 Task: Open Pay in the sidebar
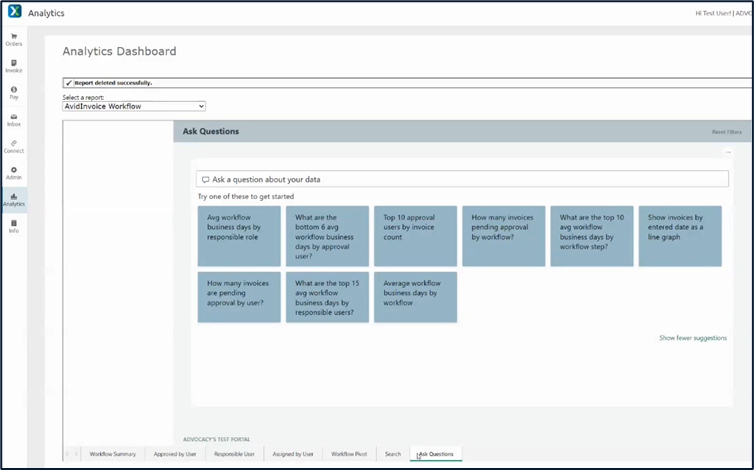click(x=14, y=93)
